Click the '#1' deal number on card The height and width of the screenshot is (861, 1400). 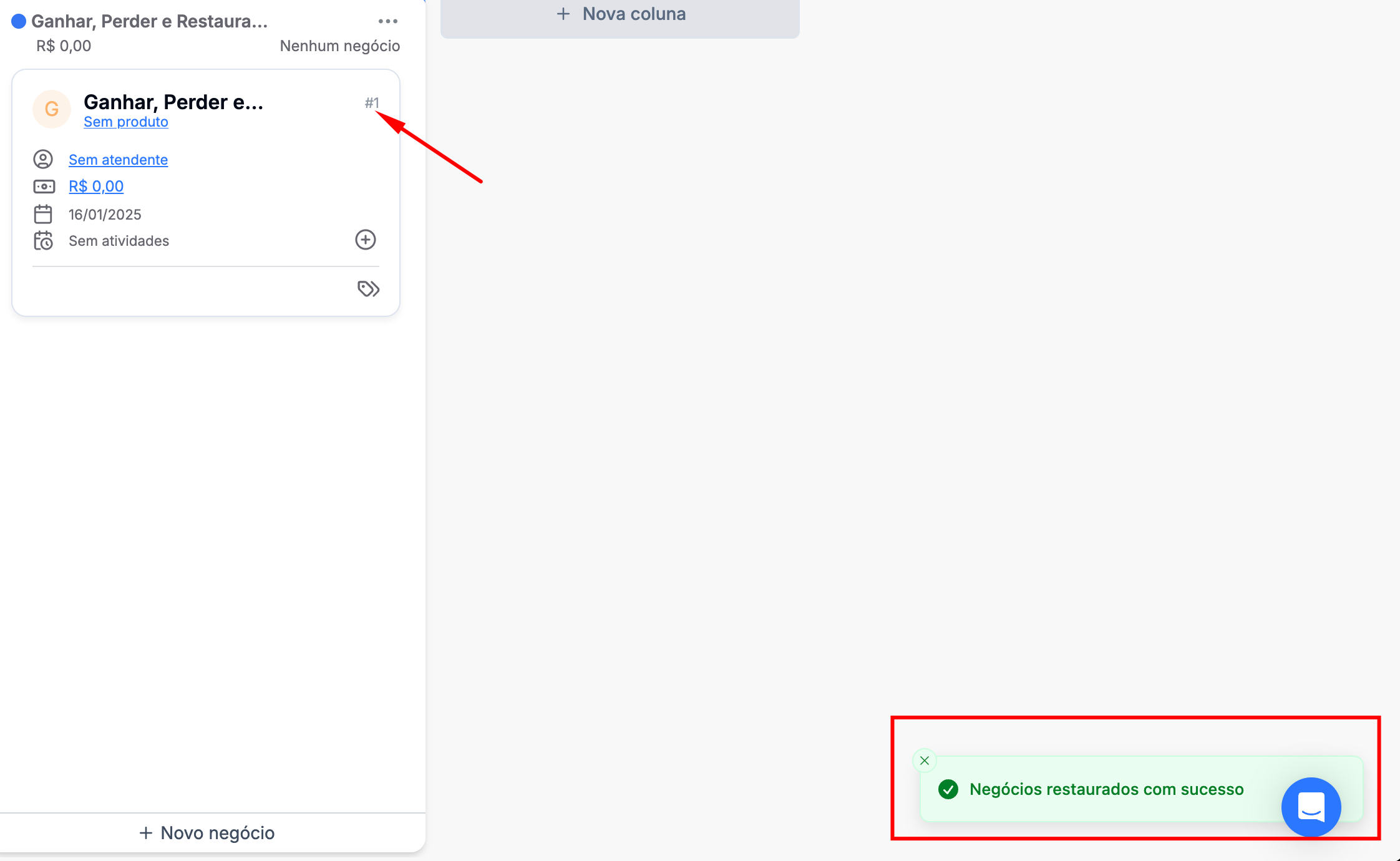click(372, 103)
